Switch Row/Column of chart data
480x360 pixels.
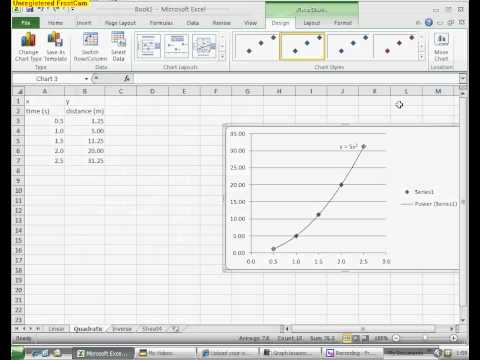click(90, 47)
